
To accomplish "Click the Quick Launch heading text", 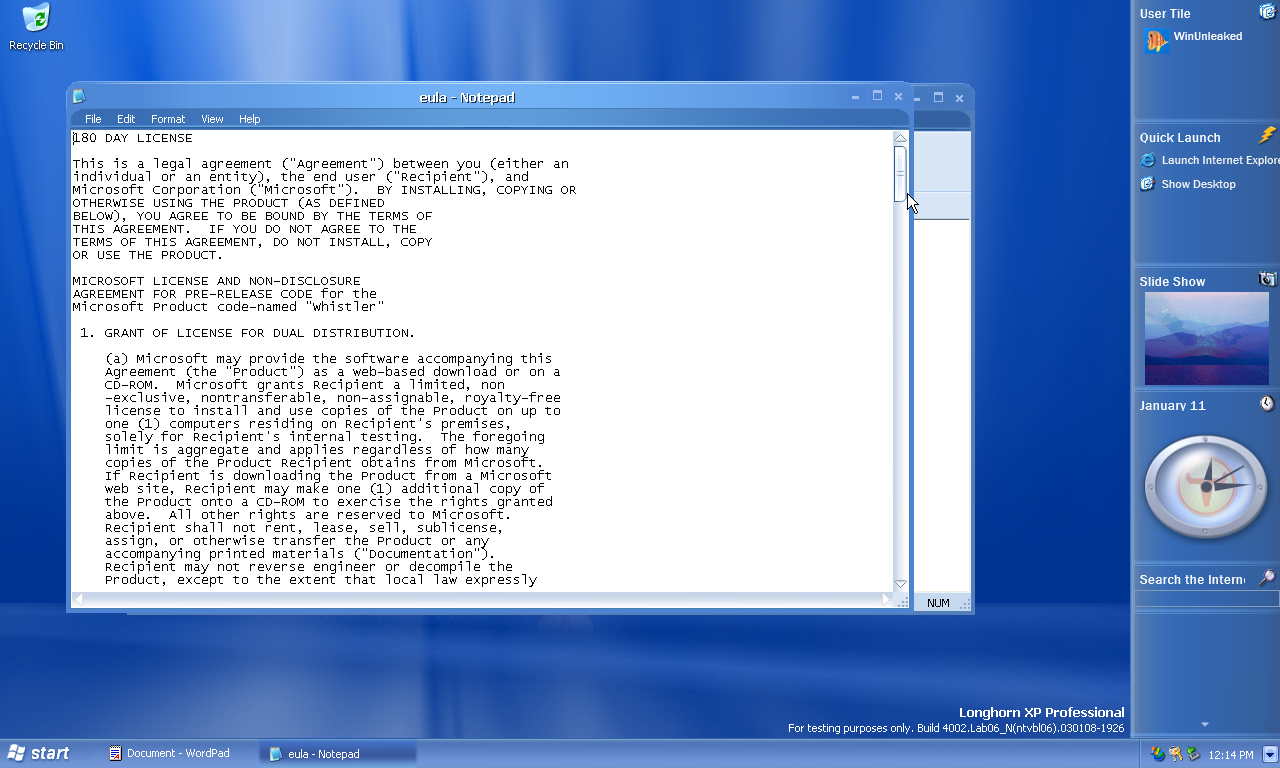I will pyautogui.click(x=1180, y=138).
